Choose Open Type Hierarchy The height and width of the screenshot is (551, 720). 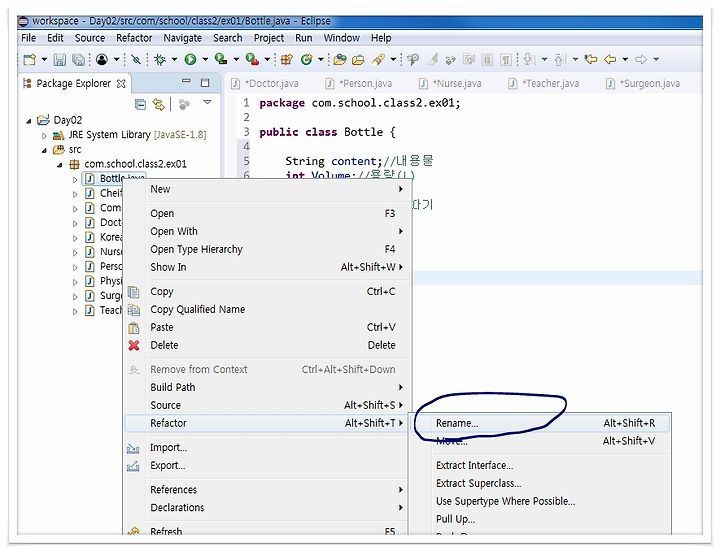click(x=267, y=249)
